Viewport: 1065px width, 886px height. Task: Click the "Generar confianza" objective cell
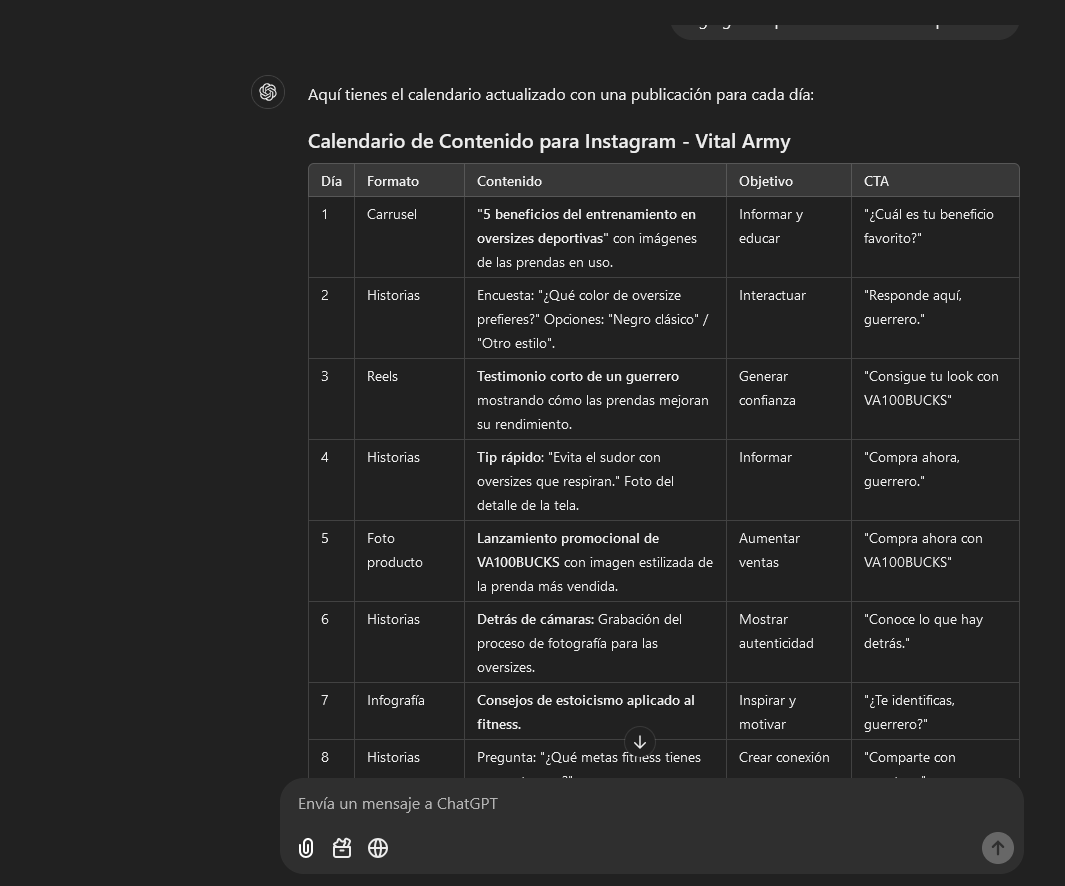pyautogui.click(x=767, y=388)
